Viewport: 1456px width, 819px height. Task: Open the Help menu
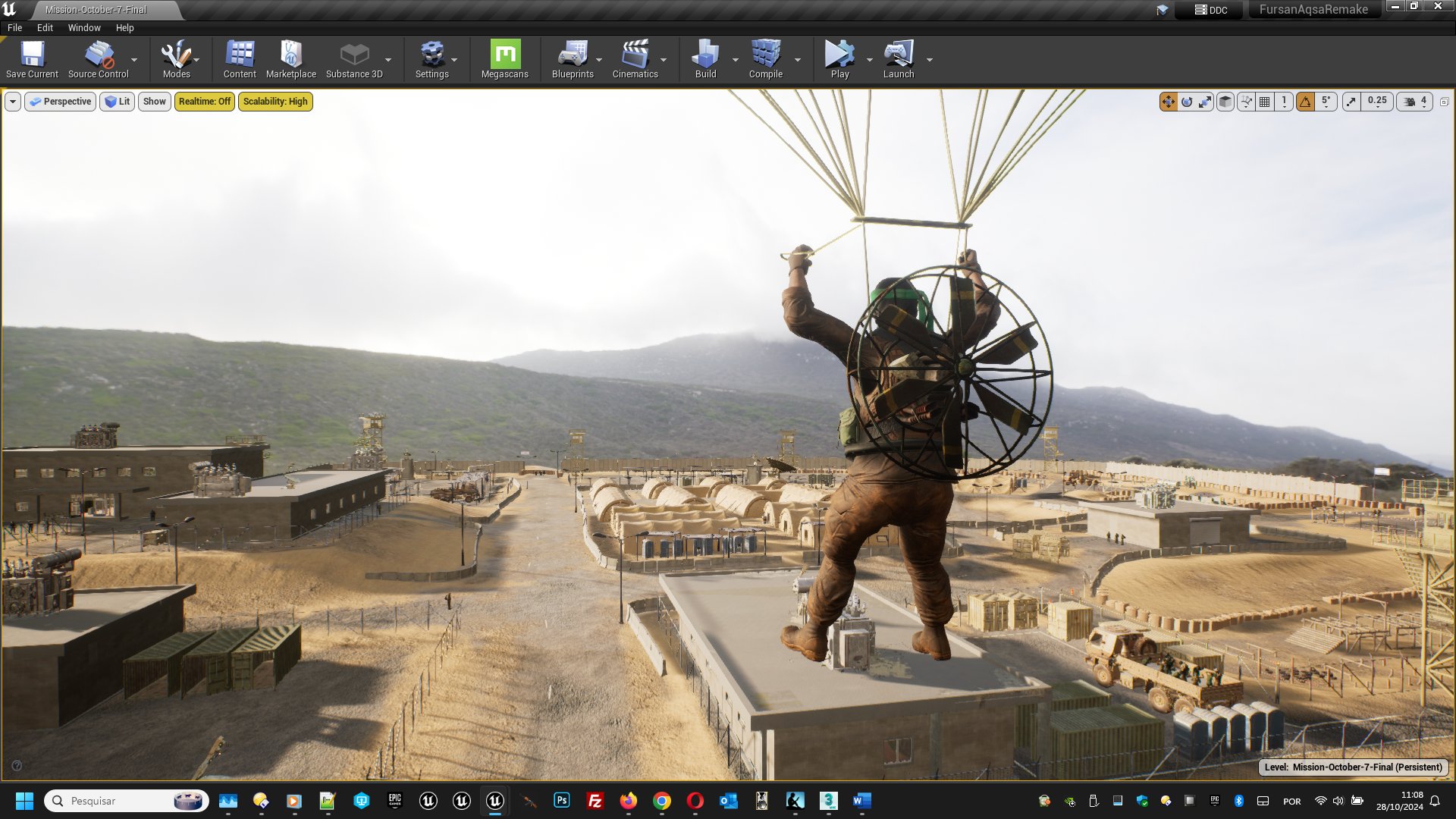[124, 27]
